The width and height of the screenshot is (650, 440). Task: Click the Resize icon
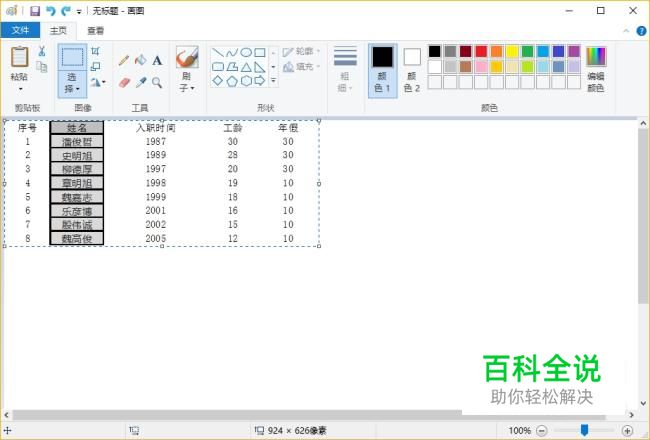95,66
